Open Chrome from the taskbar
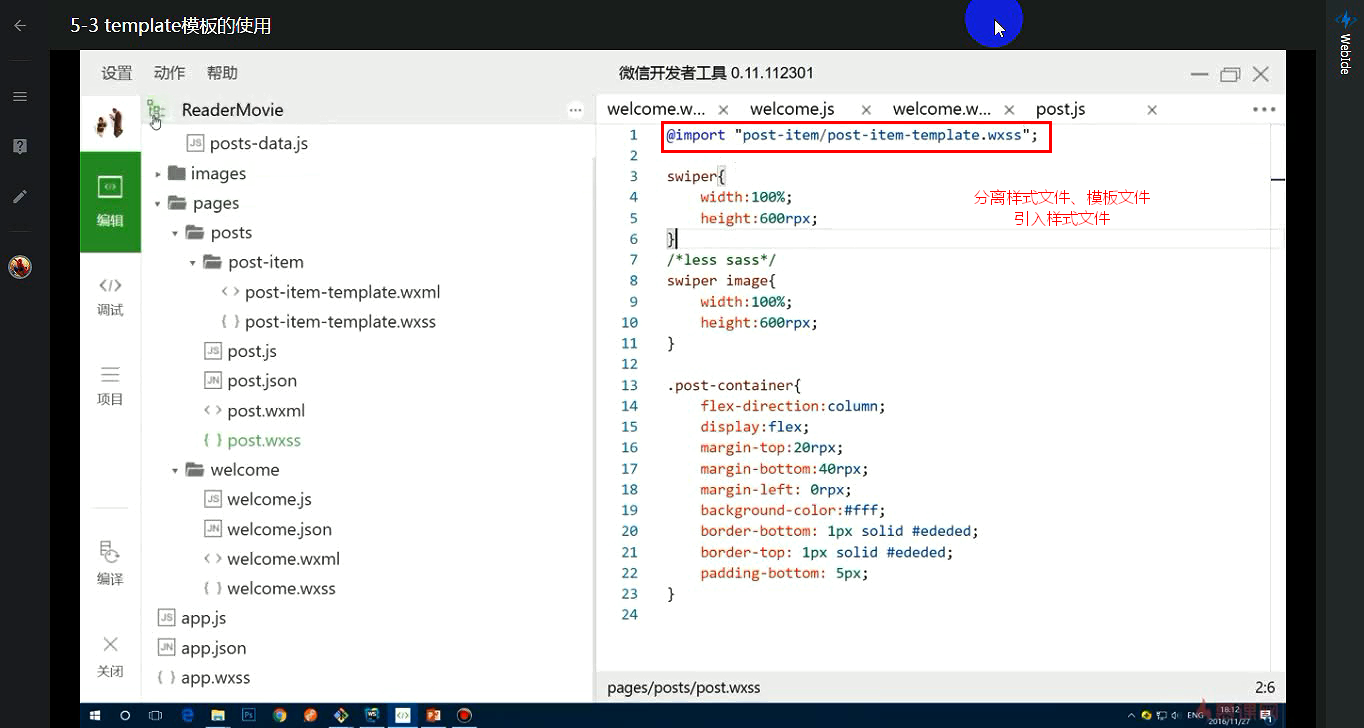The image size is (1364, 728). [279, 716]
